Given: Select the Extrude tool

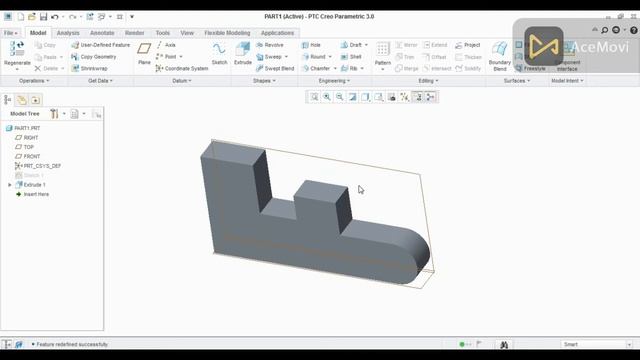Looking at the screenshot, I should click(242, 53).
